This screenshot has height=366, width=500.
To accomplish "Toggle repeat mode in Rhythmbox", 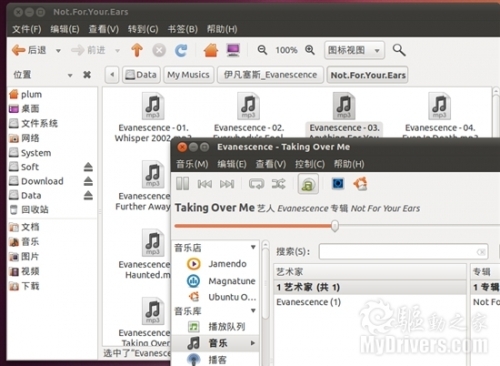I will 256,184.
